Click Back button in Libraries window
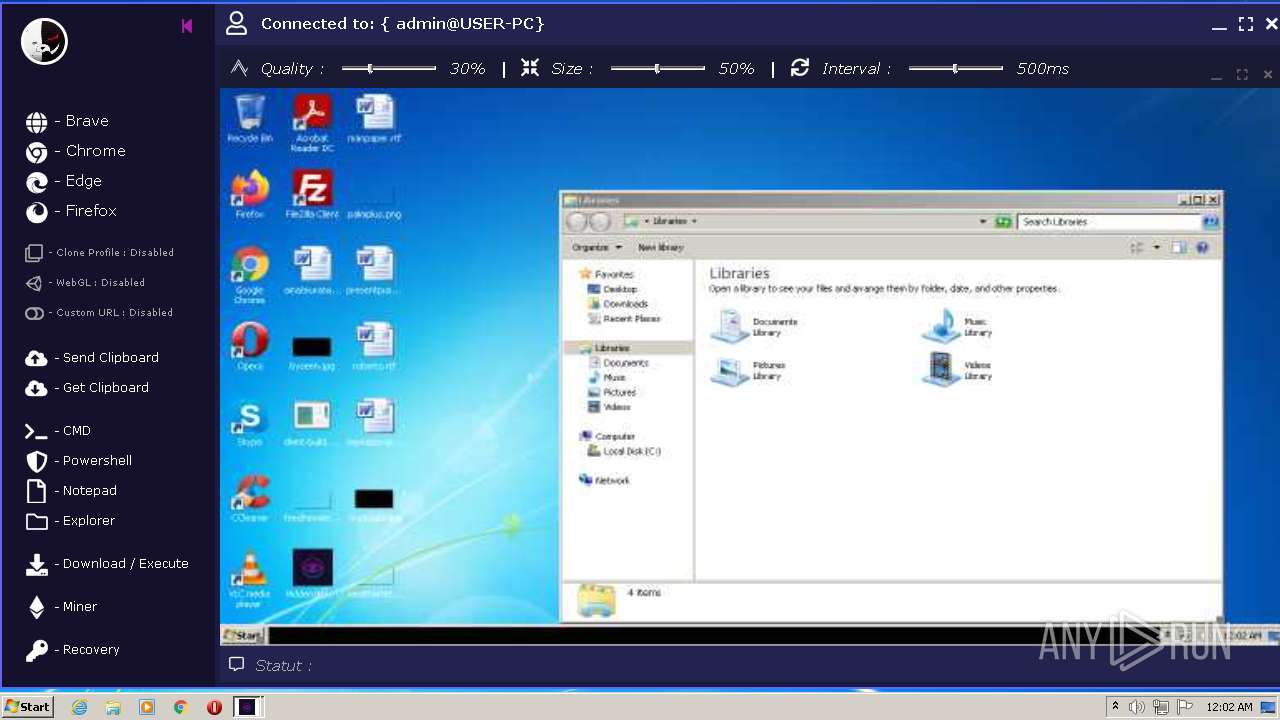The image size is (1280, 720). click(x=577, y=222)
